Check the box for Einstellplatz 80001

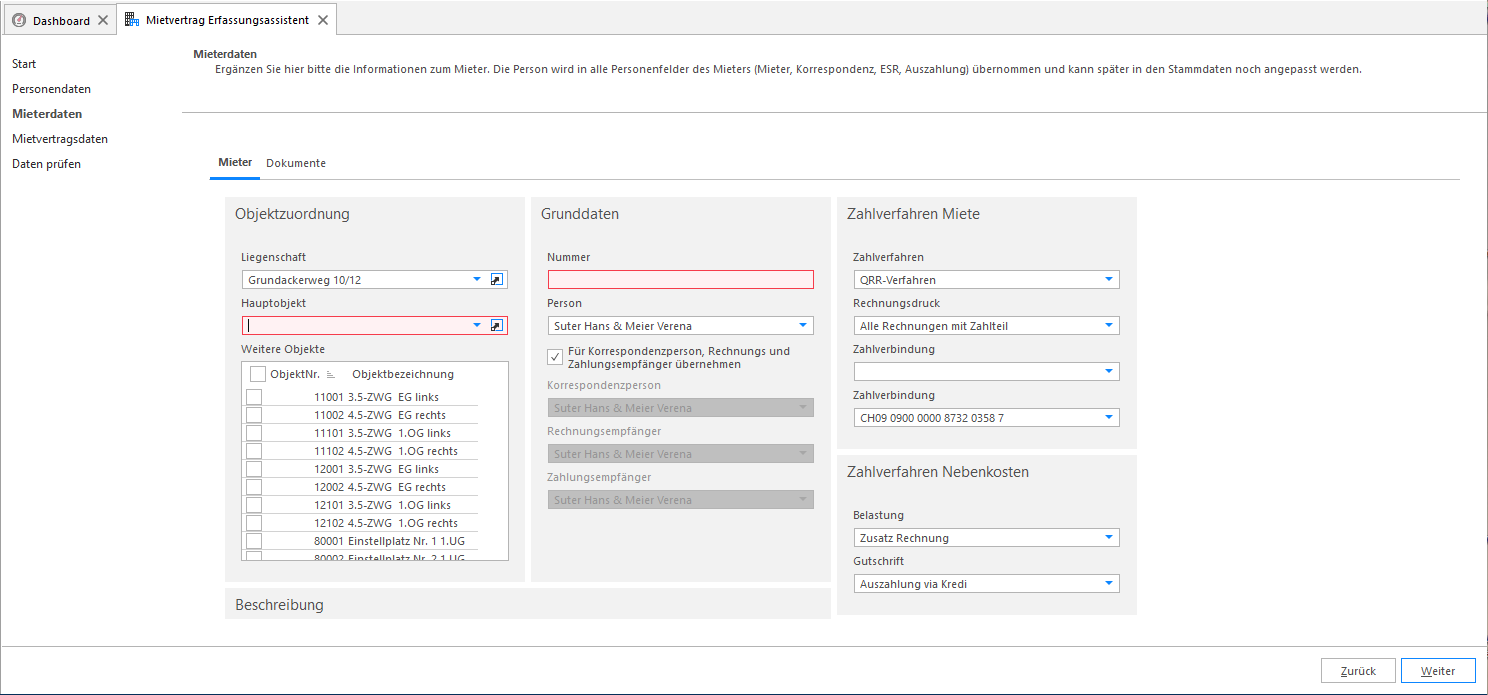[x=254, y=541]
